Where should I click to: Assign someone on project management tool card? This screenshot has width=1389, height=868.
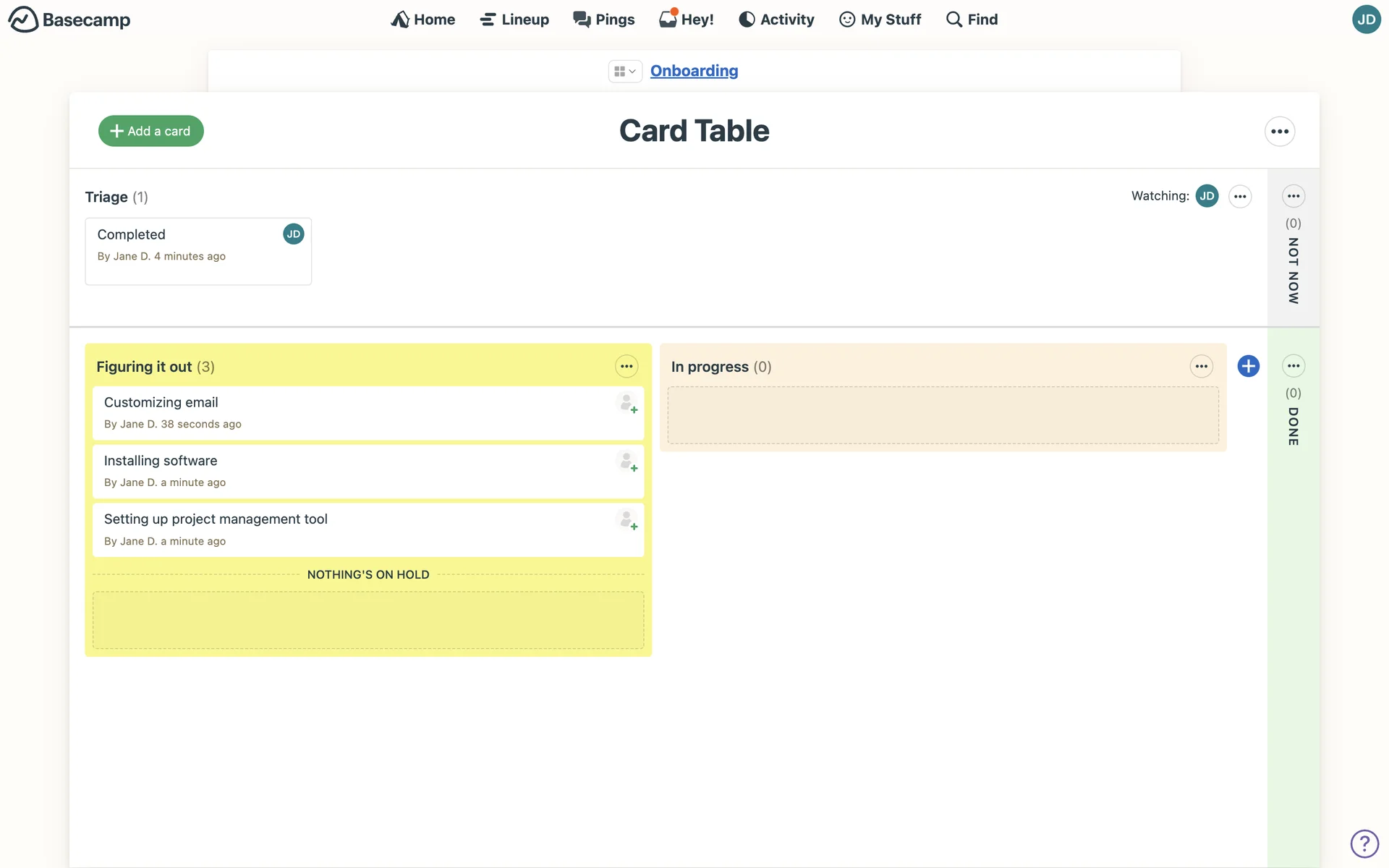point(627,520)
